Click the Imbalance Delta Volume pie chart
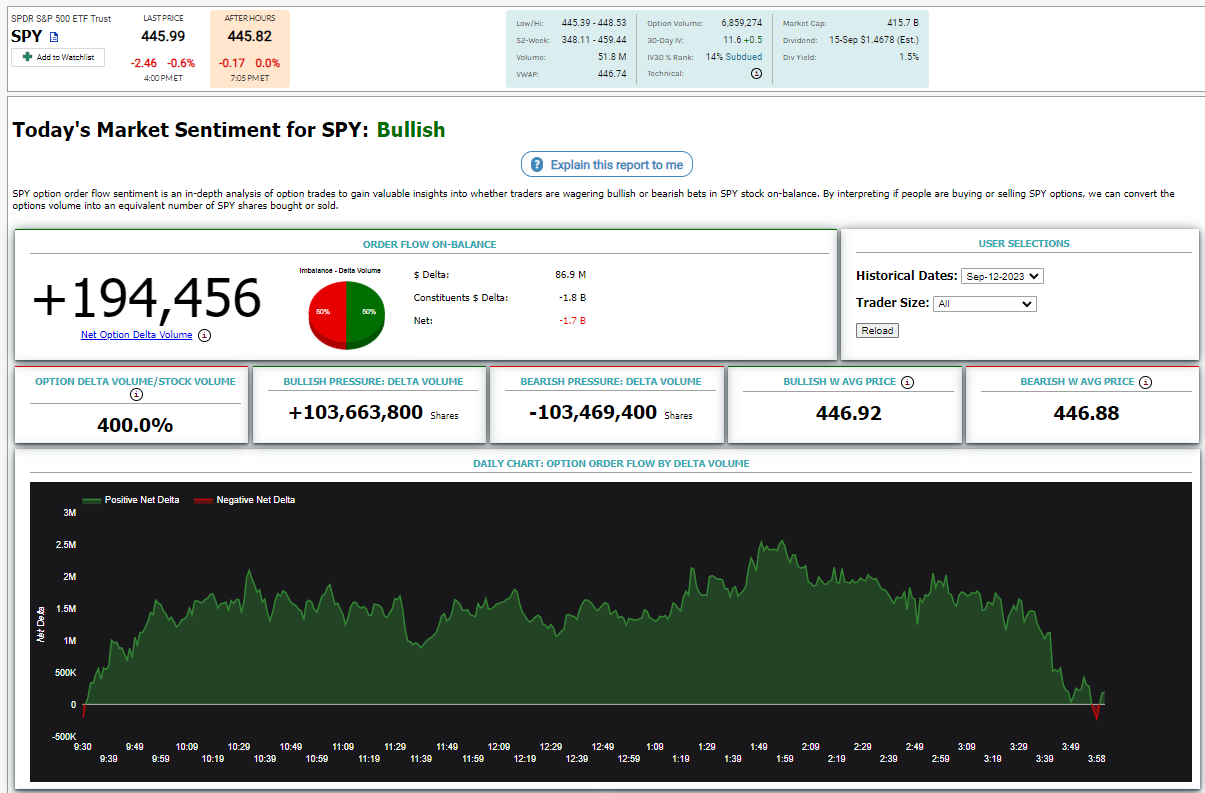 [x=345, y=314]
